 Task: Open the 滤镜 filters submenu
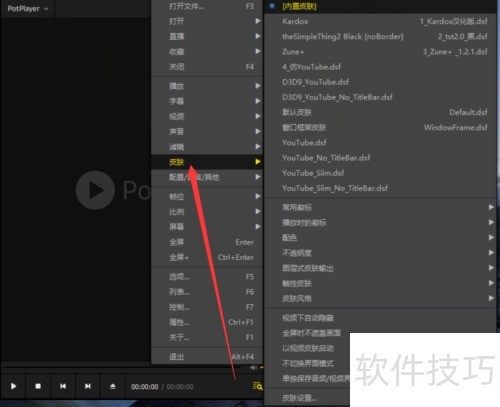click(207, 147)
